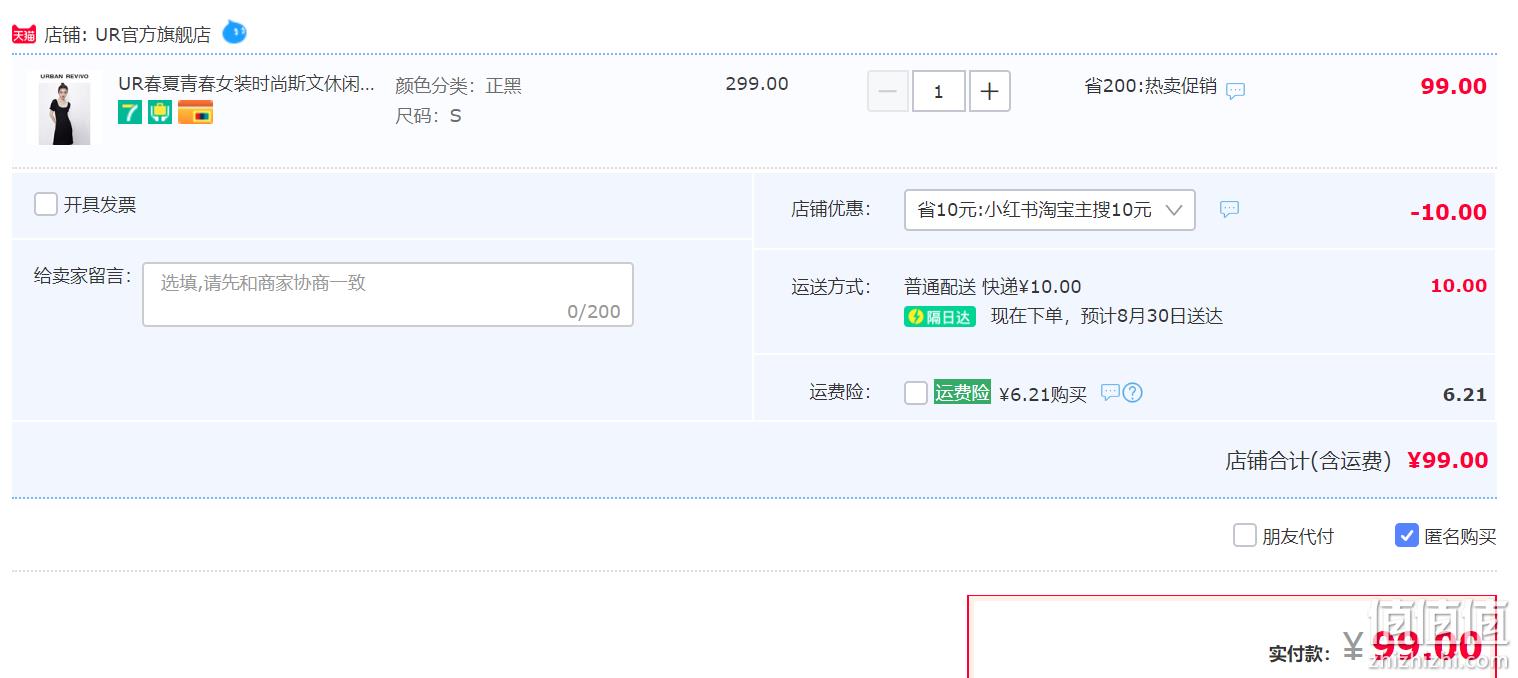Click the red 10.00 shipping fee amount
Screen dimensions: 1518x678
point(1459,286)
